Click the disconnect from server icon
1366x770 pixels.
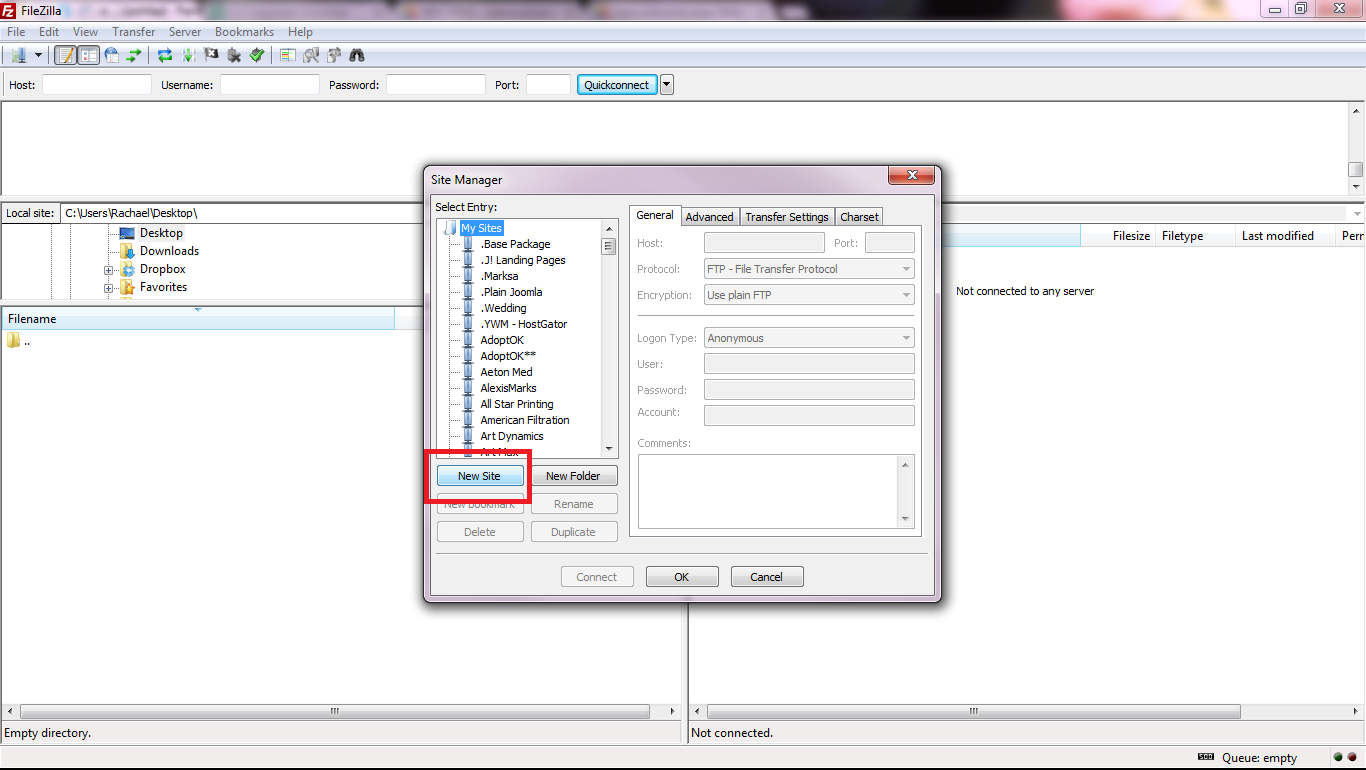point(234,55)
